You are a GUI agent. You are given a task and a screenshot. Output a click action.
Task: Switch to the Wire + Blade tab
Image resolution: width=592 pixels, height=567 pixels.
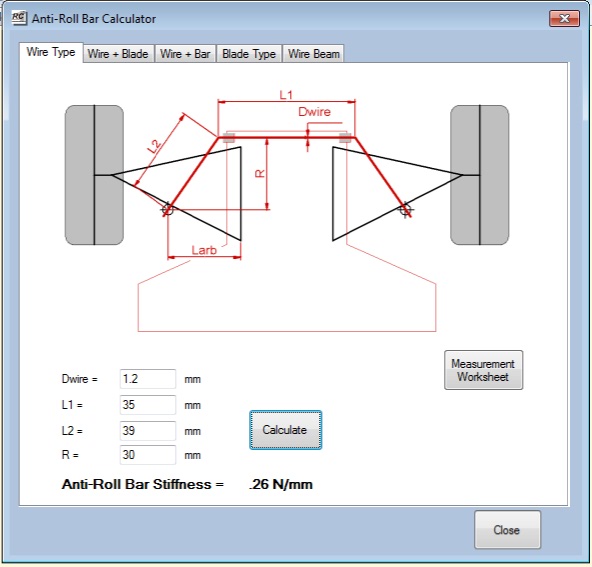coord(118,54)
